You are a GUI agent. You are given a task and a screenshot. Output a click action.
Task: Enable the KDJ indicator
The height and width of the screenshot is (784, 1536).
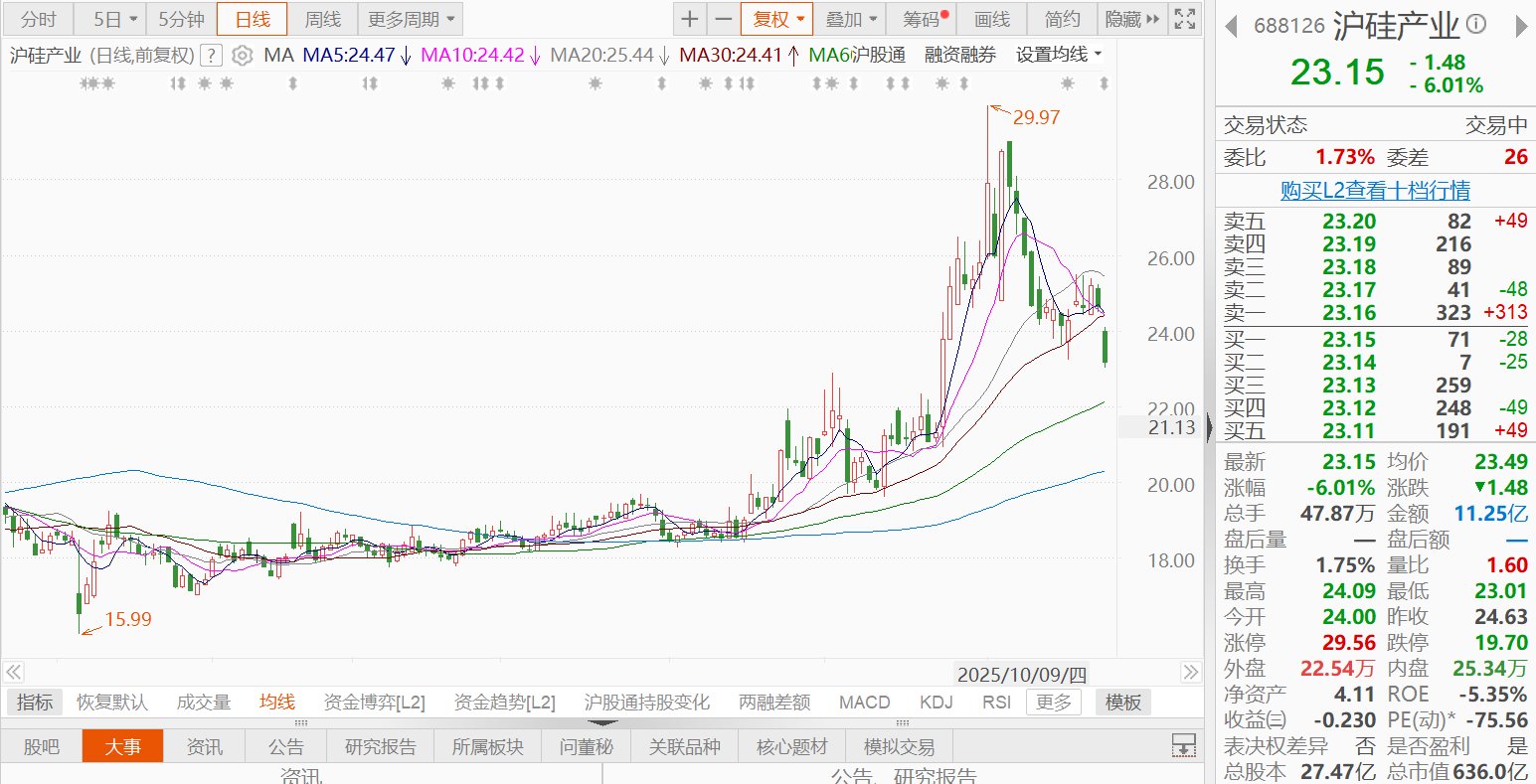coord(936,703)
